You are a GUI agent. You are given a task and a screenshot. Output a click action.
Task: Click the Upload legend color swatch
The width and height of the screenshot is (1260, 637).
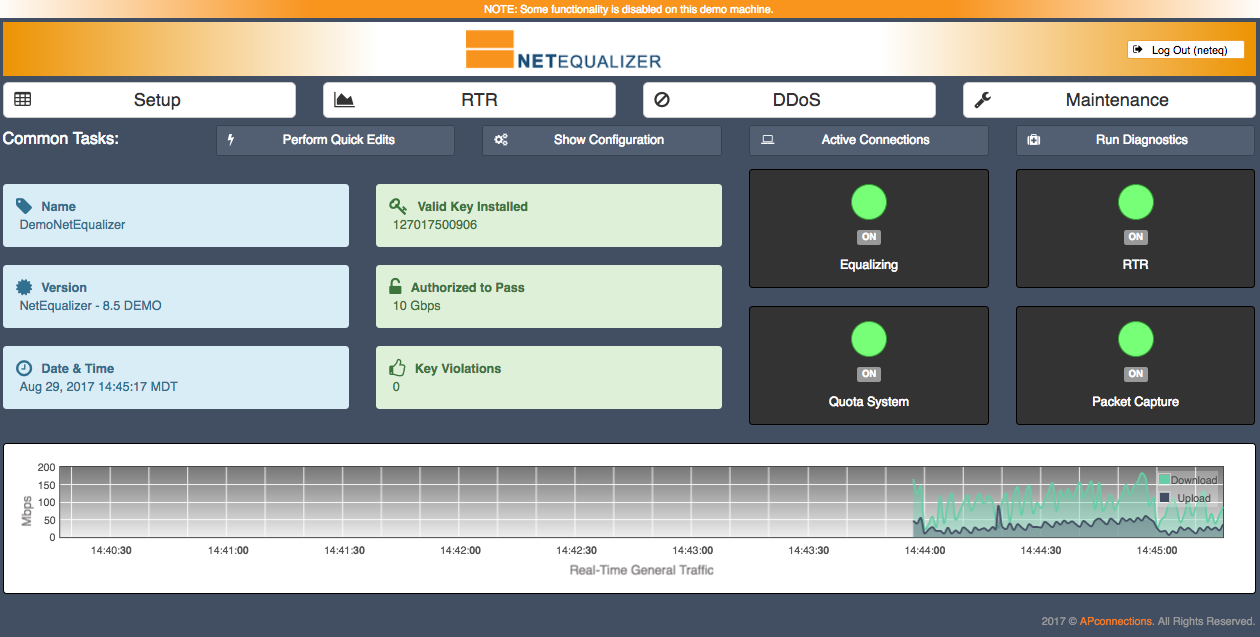(1164, 497)
